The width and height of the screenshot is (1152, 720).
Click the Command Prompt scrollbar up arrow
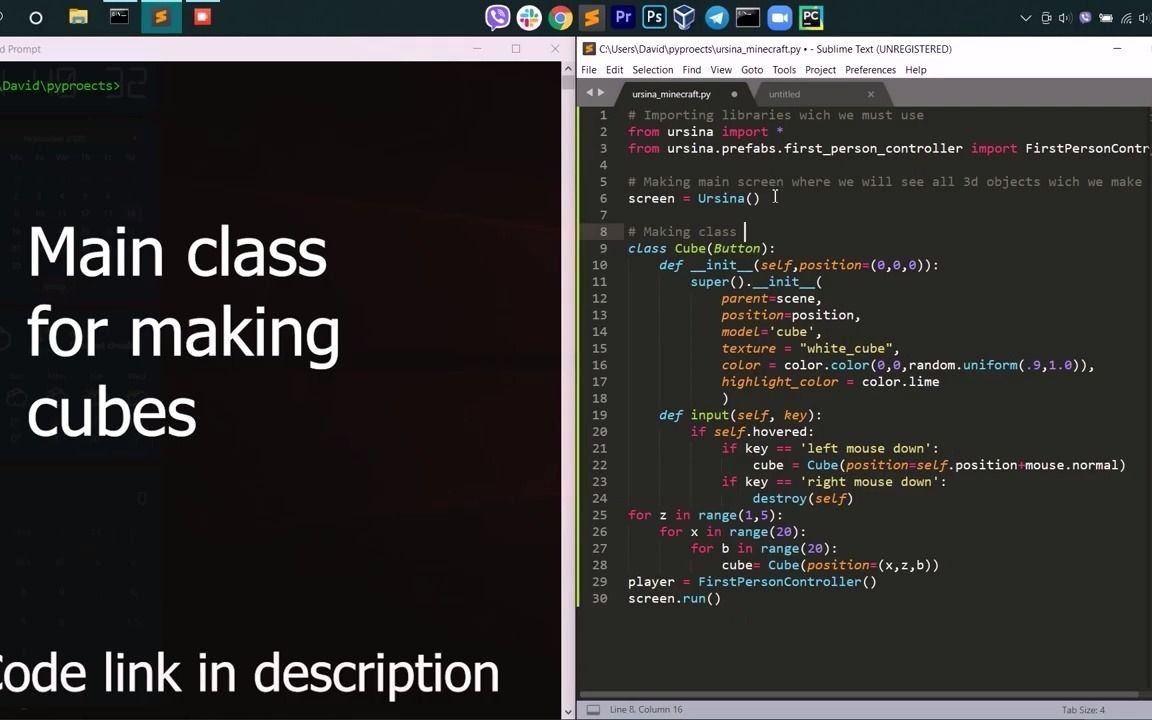pos(567,68)
